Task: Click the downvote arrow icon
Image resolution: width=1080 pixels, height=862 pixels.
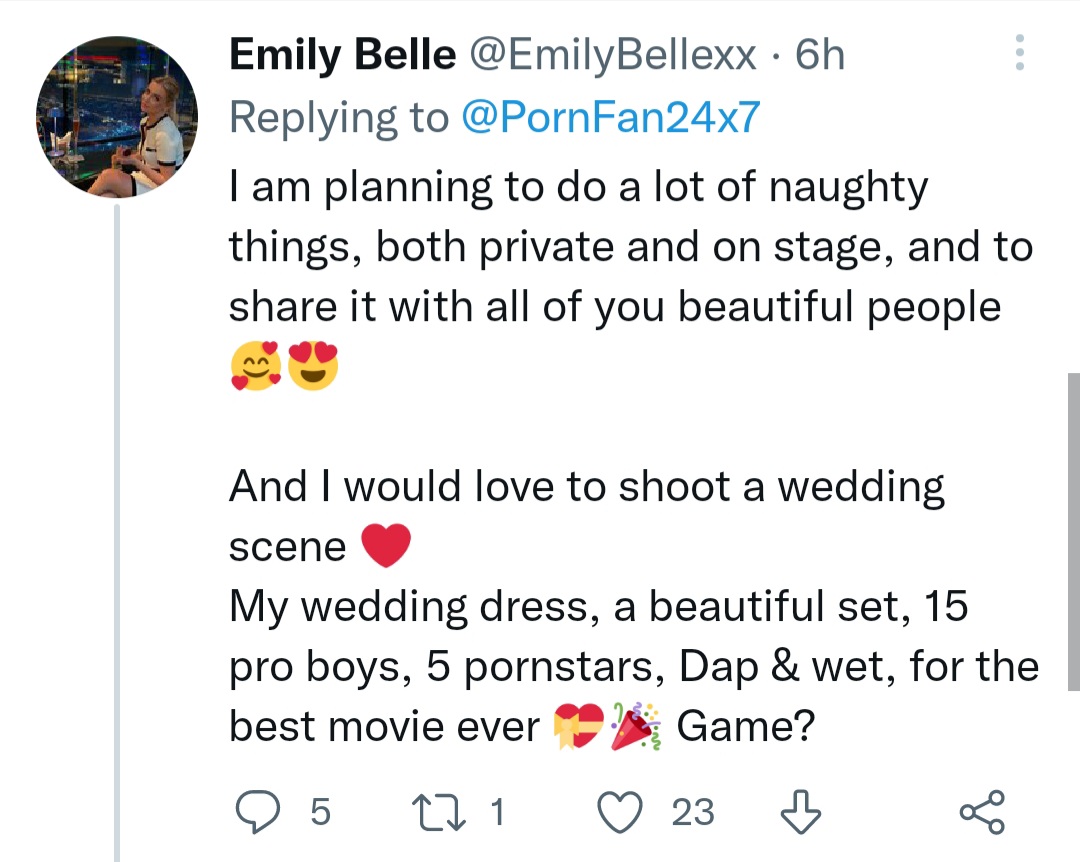Action: point(798,812)
